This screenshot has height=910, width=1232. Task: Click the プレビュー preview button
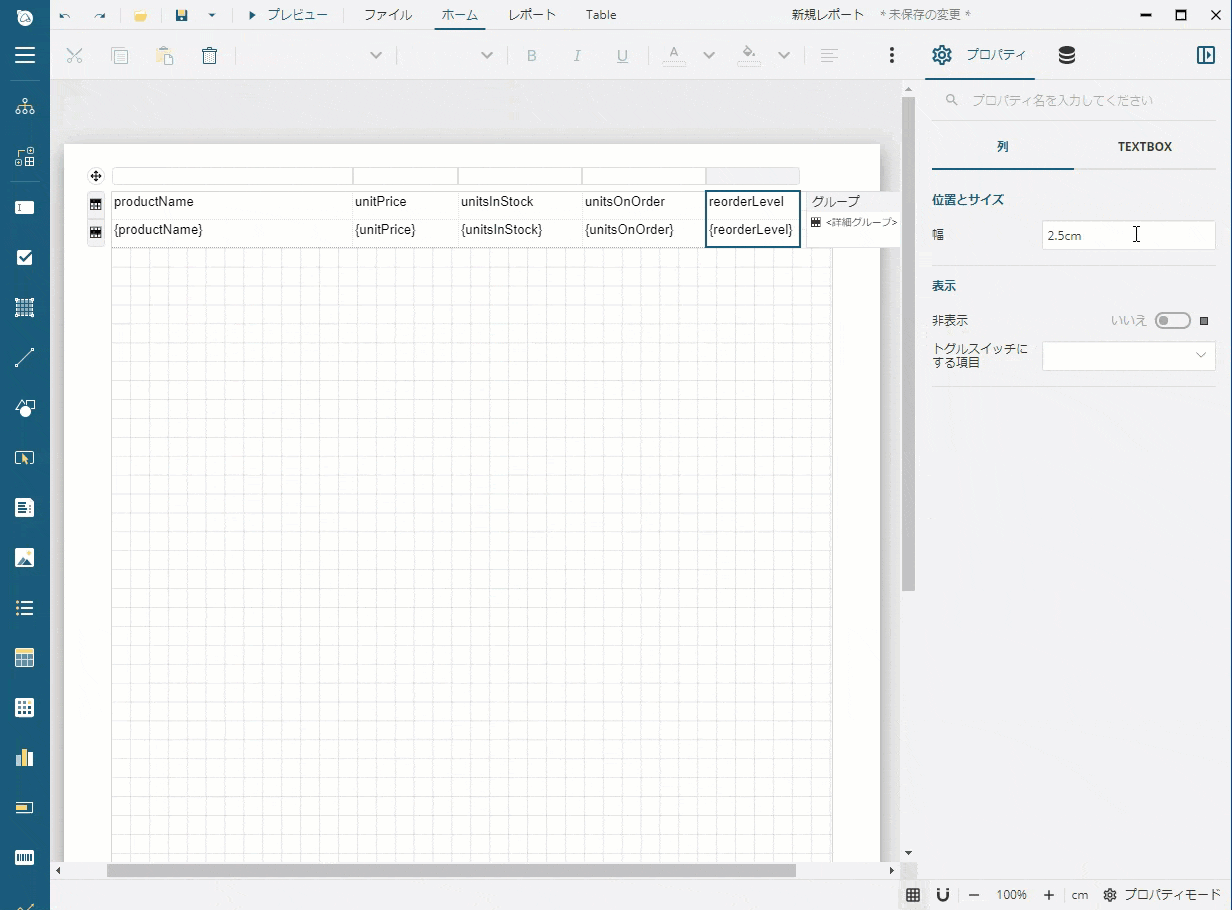pos(287,15)
